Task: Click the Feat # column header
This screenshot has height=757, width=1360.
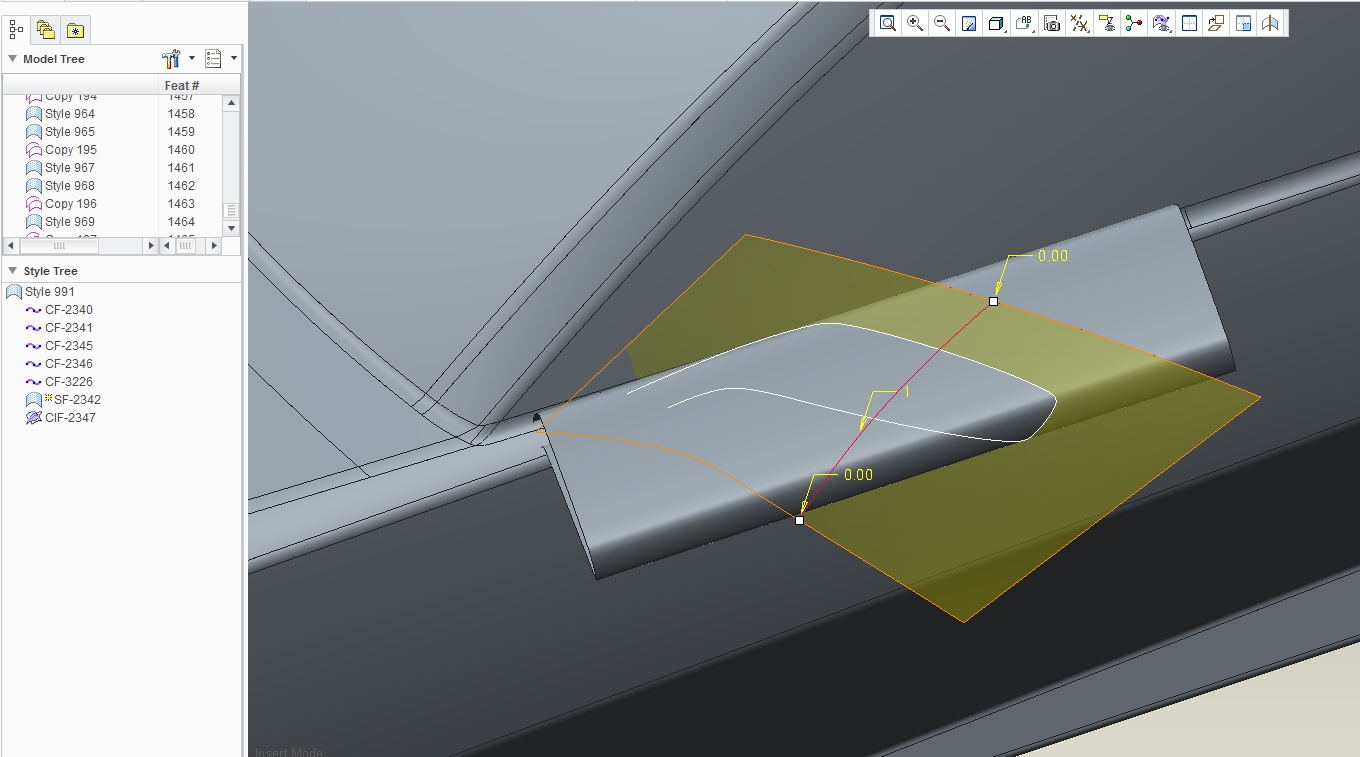Action: (181, 86)
